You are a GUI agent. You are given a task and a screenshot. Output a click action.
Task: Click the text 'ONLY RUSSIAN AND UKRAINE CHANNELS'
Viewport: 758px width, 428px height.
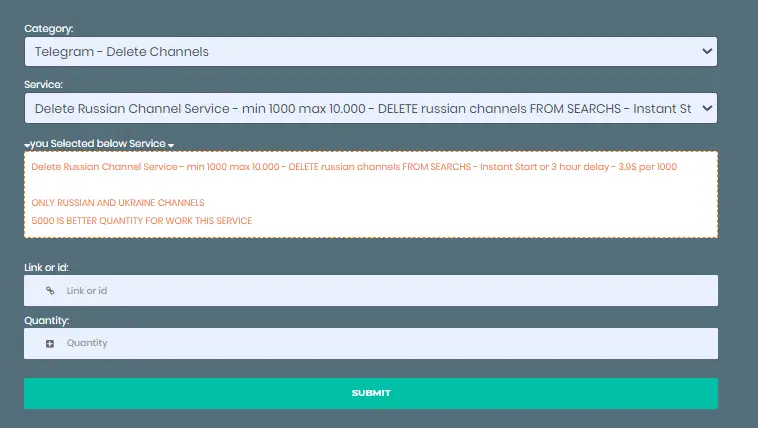[x=118, y=203]
